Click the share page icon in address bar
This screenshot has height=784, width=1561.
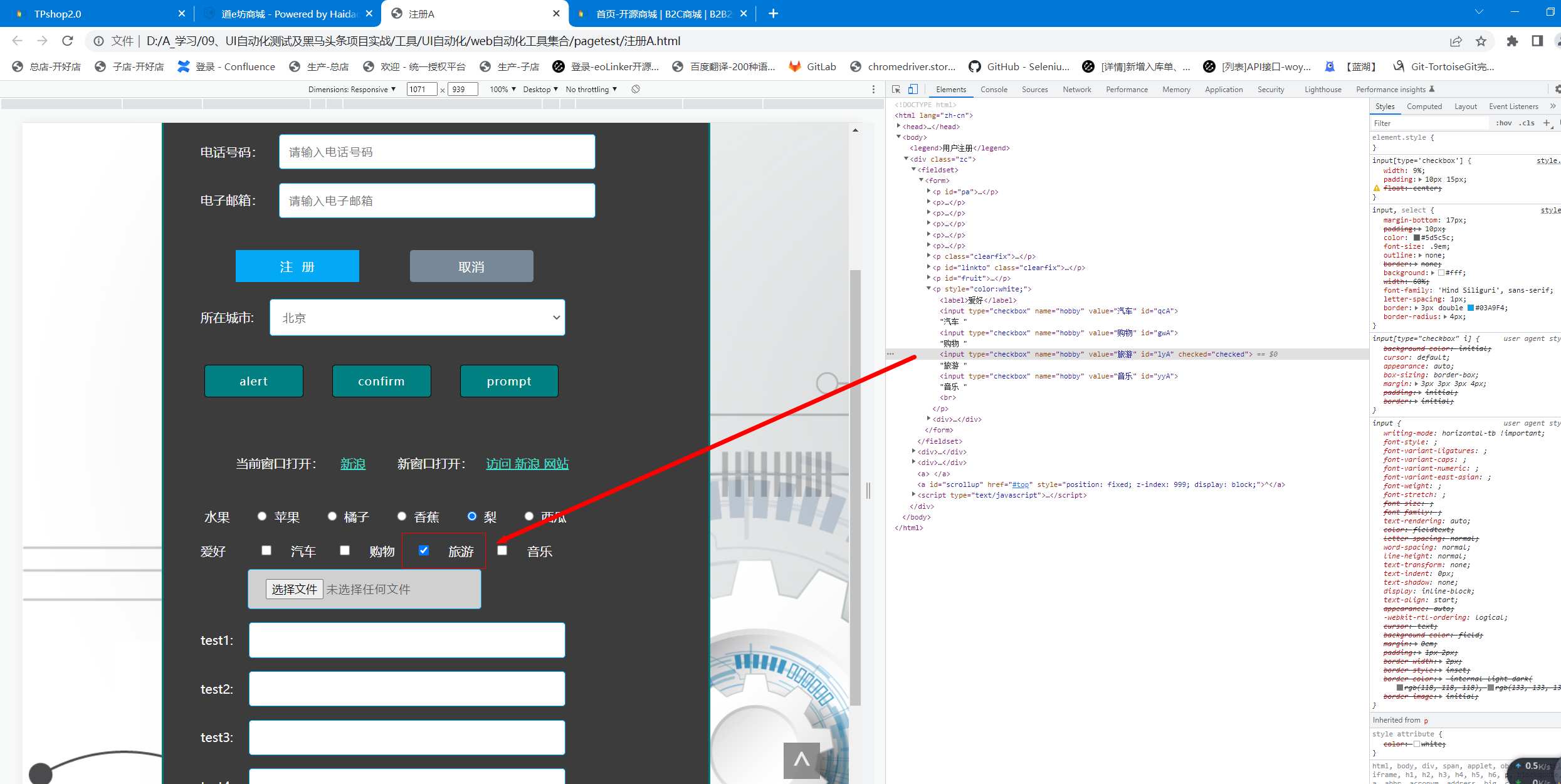coord(1456,41)
